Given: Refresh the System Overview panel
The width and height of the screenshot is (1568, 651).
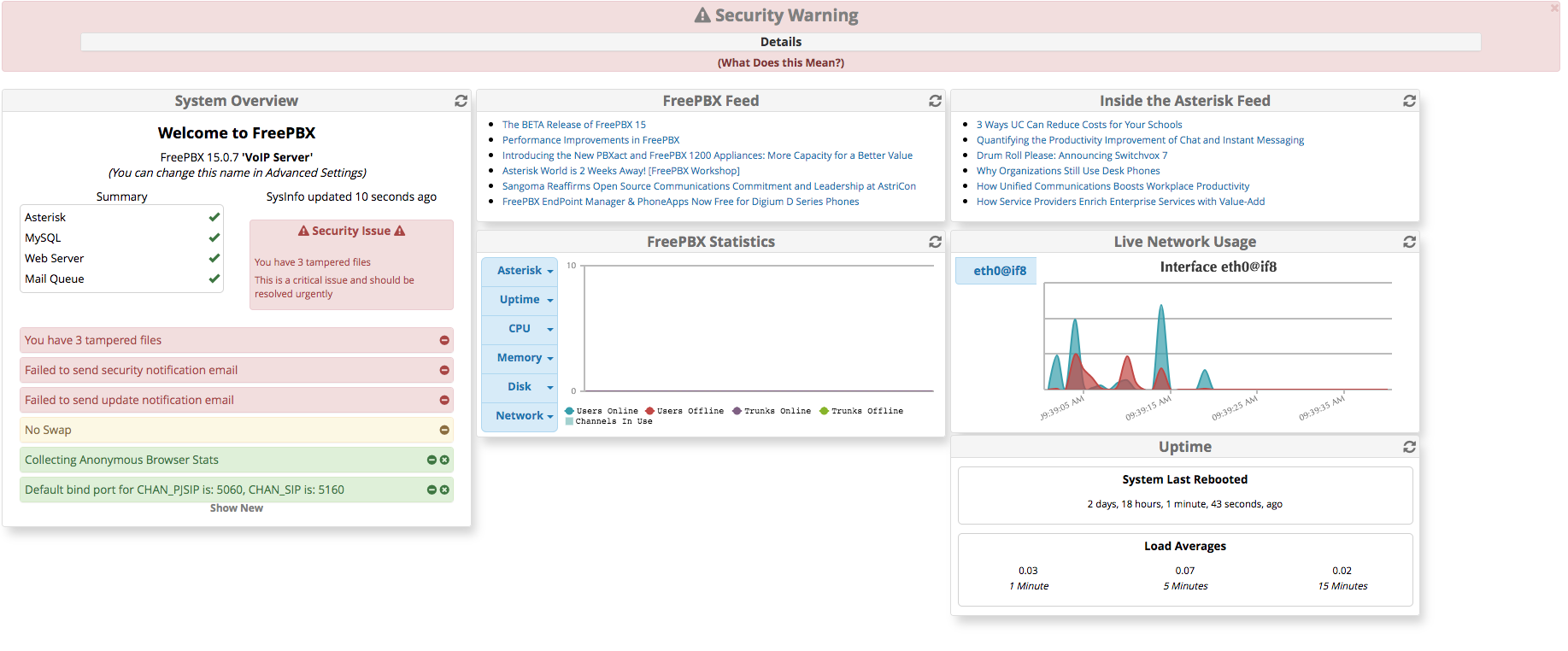Looking at the screenshot, I should (x=461, y=101).
